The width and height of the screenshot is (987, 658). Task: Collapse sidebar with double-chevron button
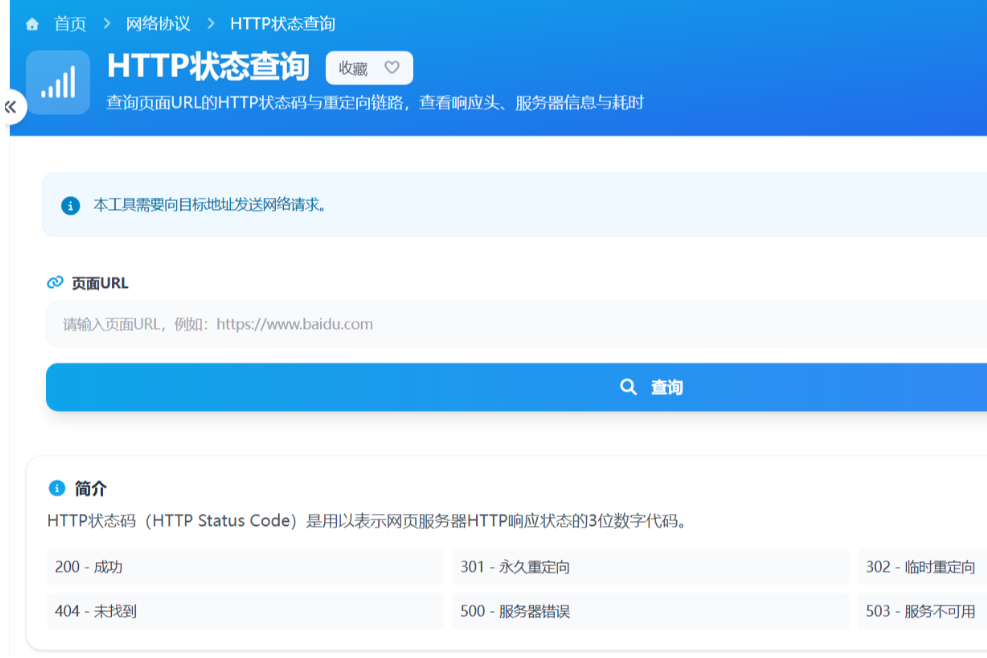[11, 107]
